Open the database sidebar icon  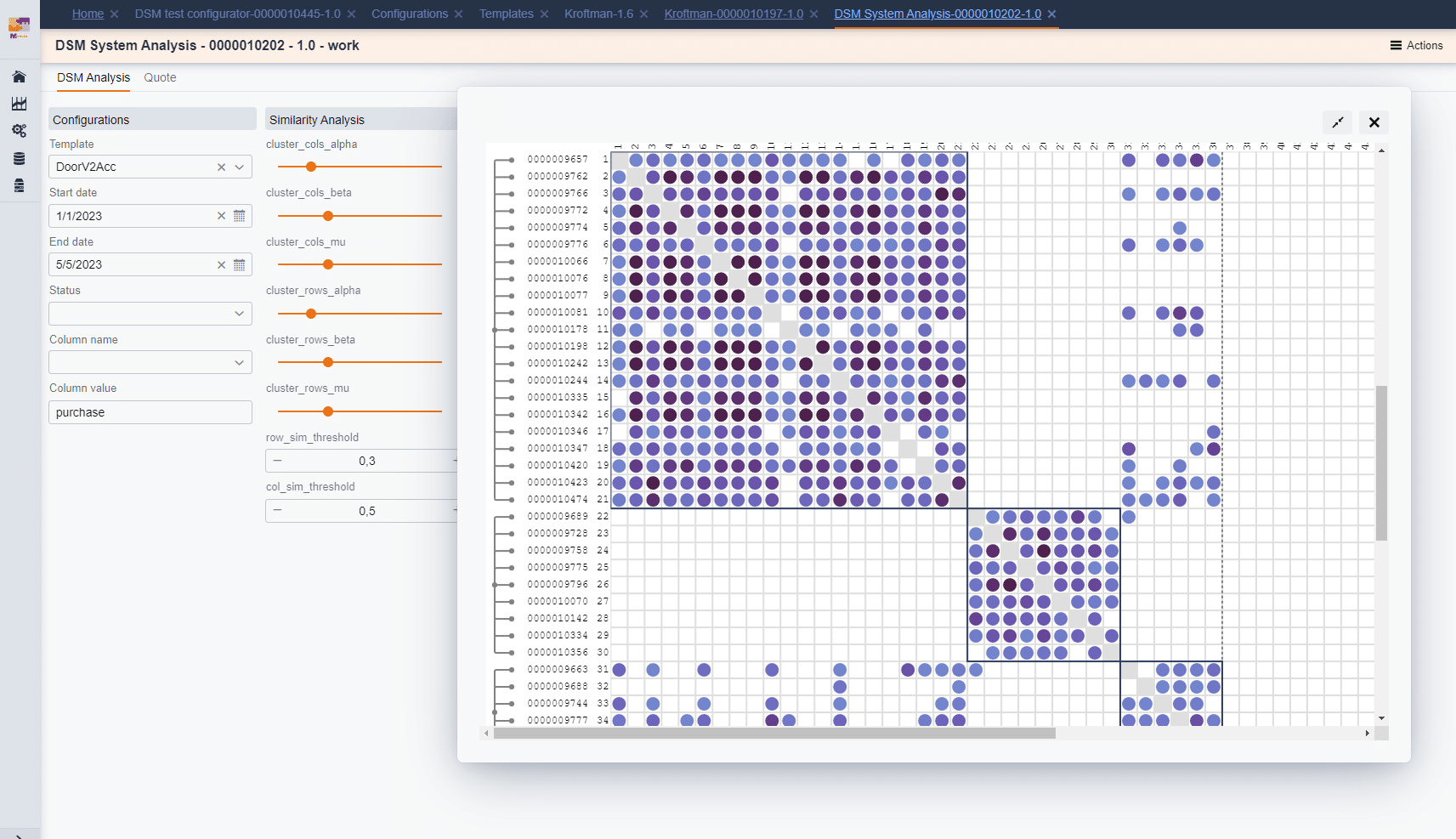click(19, 158)
